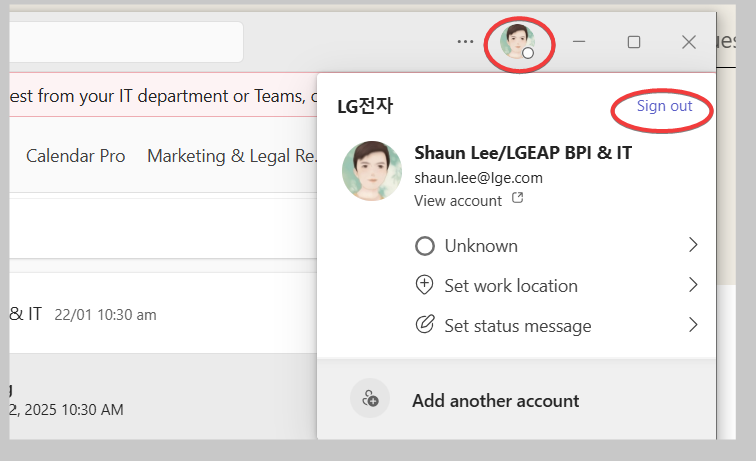Expand chevron on the Unknown status row
Screen dimensions: 756x461
[693, 245]
